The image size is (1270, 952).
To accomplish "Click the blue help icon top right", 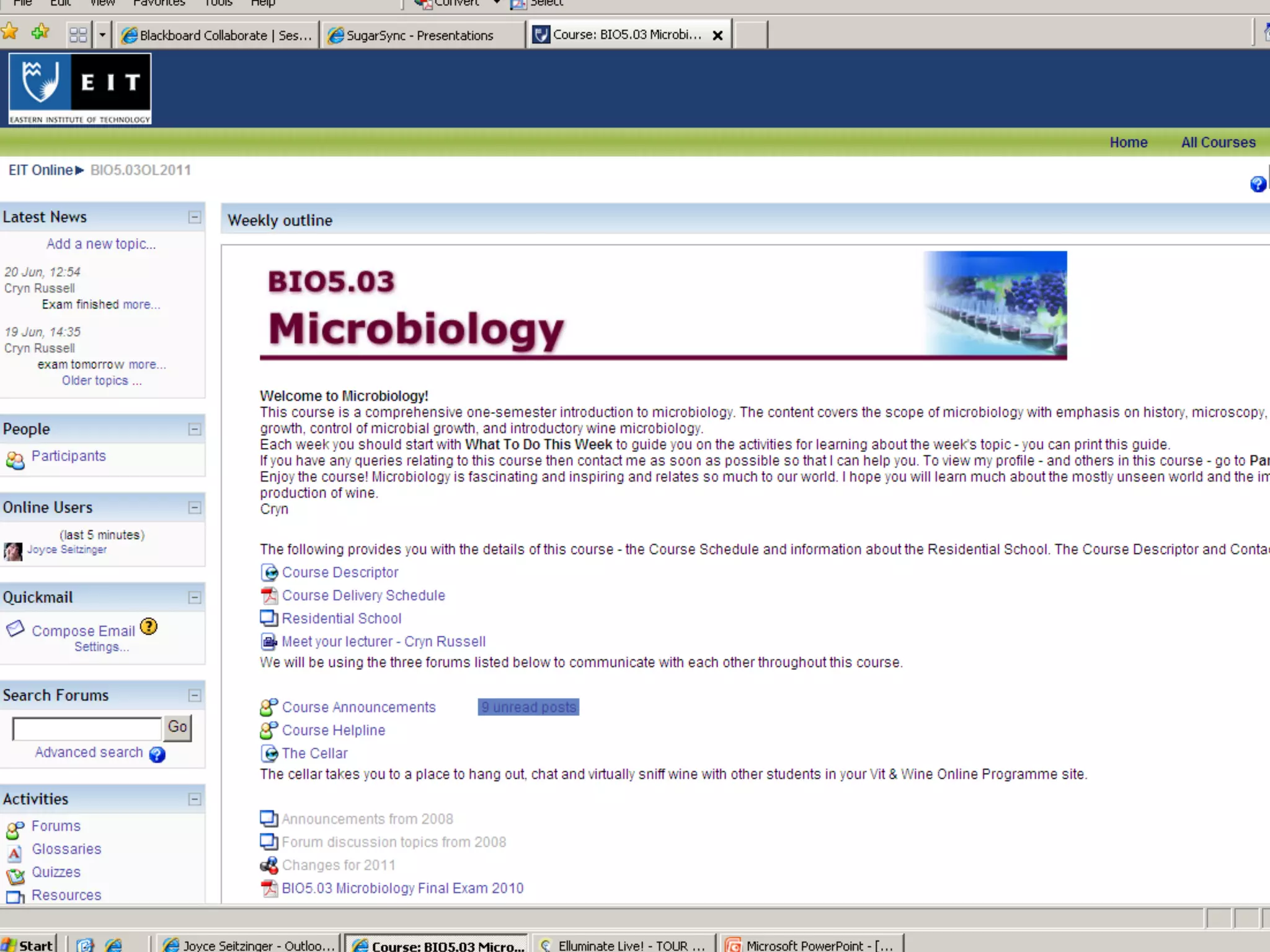I will pyautogui.click(x=1258, y=184).
